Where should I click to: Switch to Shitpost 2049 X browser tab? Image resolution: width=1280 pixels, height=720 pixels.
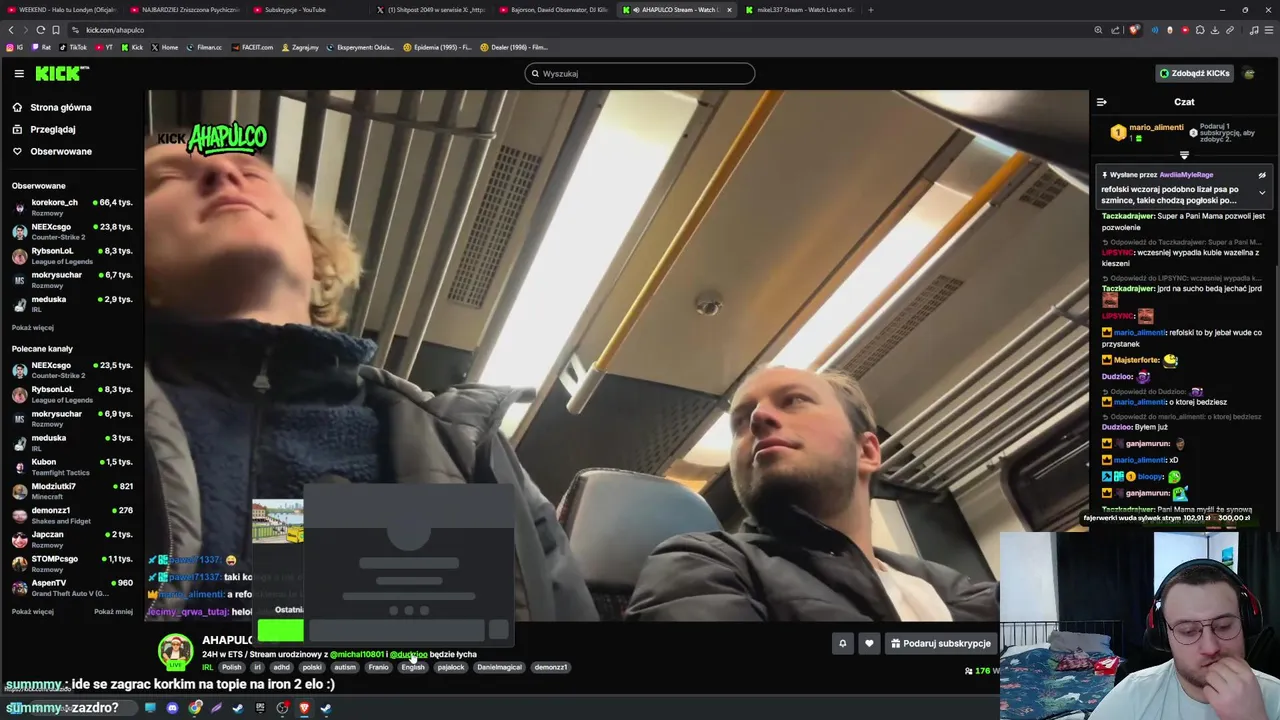pos(430,9)
